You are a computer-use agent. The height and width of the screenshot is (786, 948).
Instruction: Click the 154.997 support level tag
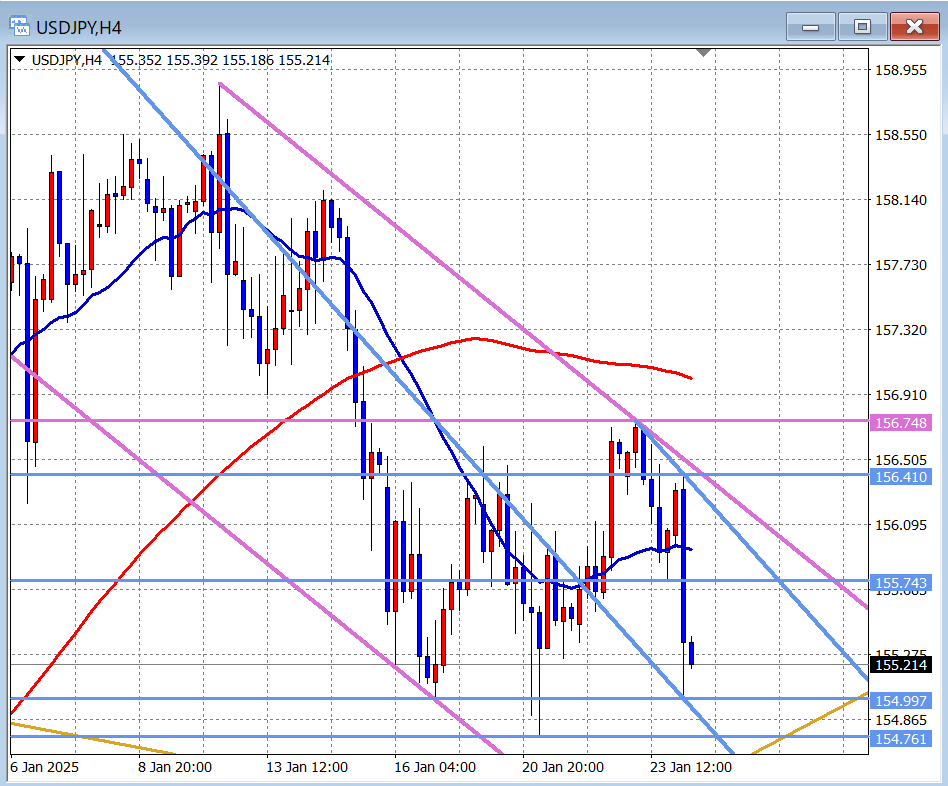click(901, 699)
